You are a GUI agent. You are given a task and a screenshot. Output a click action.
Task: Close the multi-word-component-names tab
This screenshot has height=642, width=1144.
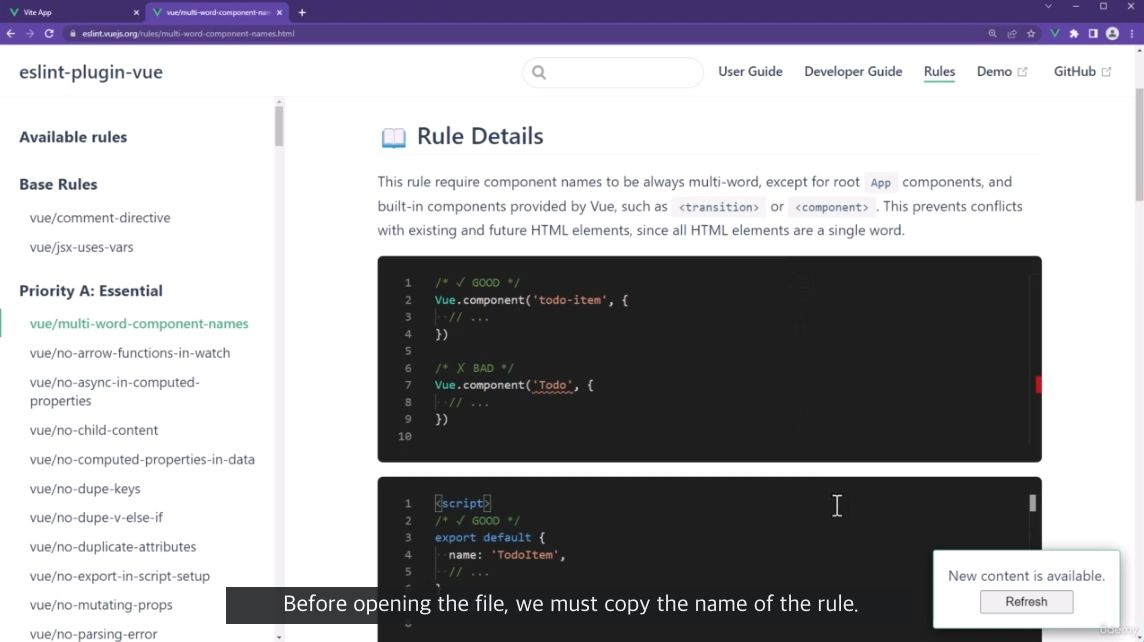click(279, 12)
